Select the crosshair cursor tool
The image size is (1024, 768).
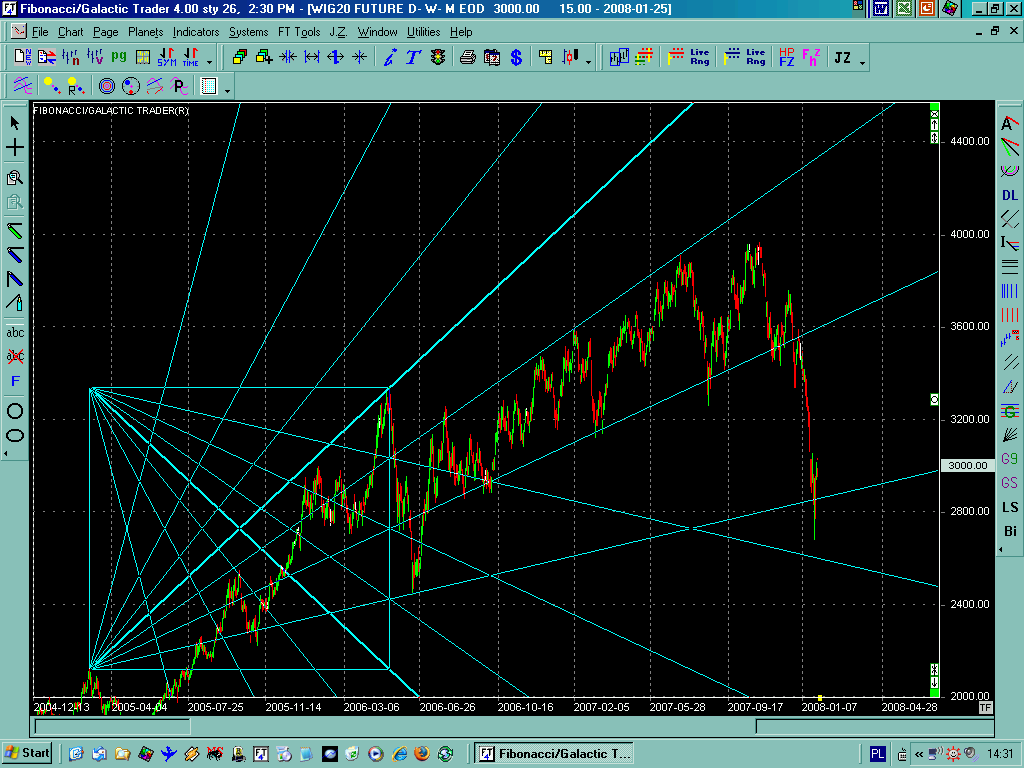click(15, 148)
